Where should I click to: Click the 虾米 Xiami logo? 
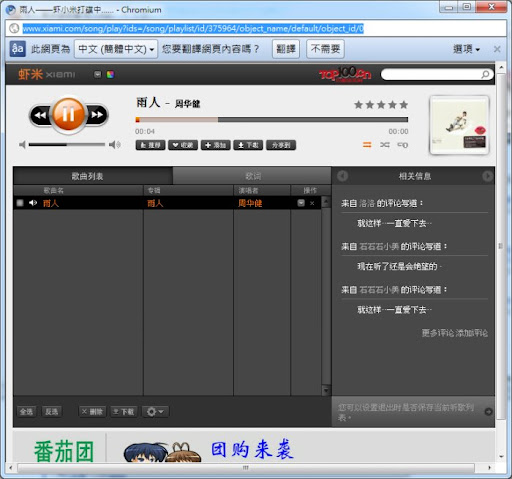47,74
